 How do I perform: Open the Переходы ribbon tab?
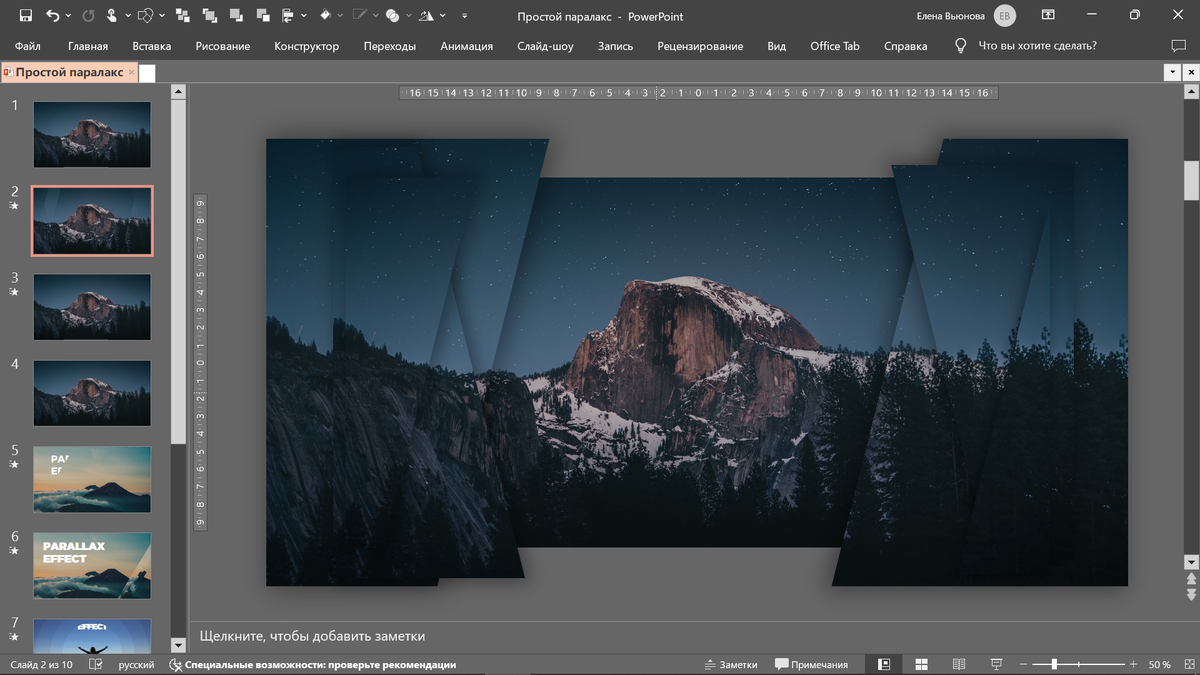pos(389,46)
